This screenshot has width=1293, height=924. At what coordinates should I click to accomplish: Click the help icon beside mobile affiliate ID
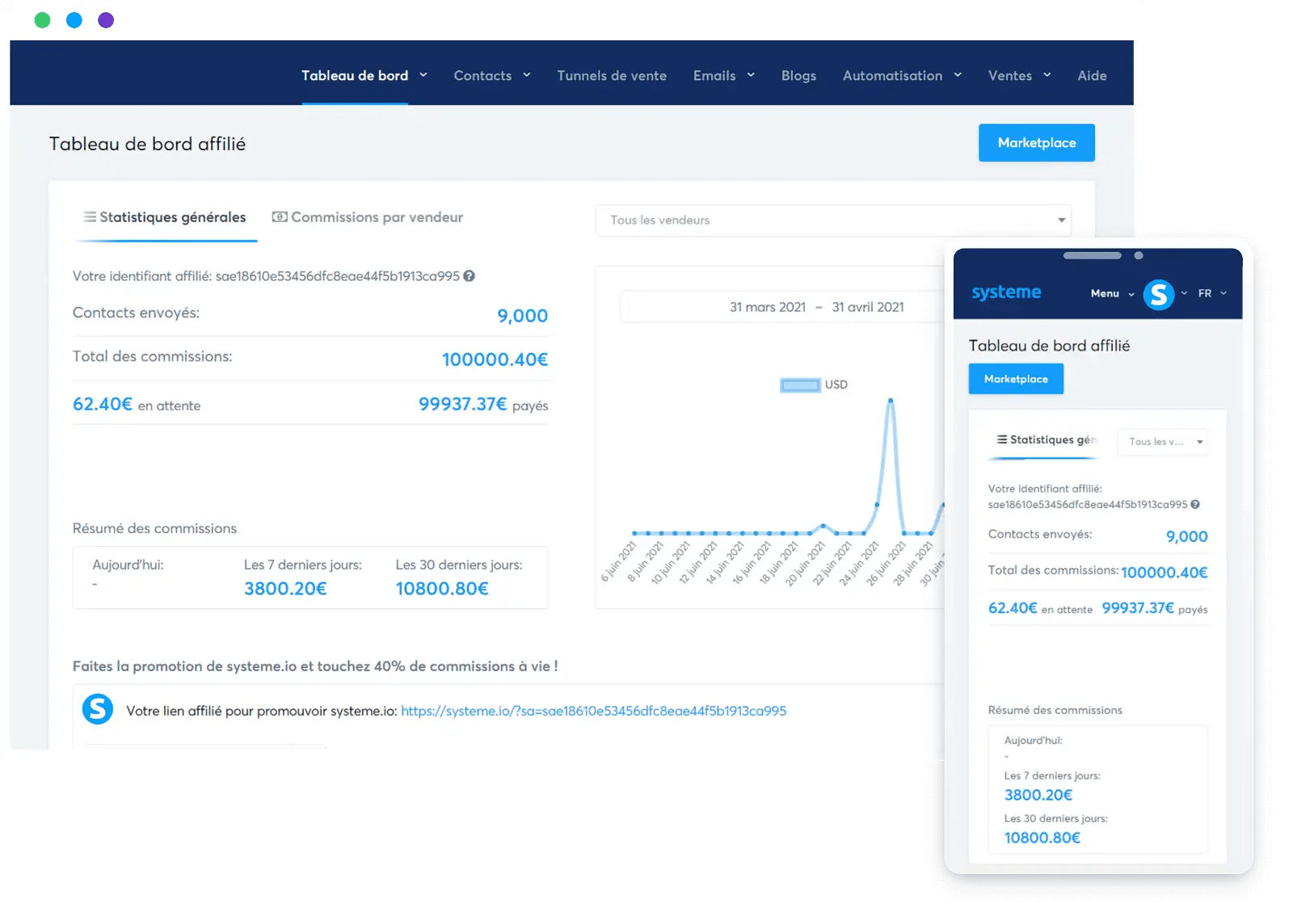pos(1195,505)
